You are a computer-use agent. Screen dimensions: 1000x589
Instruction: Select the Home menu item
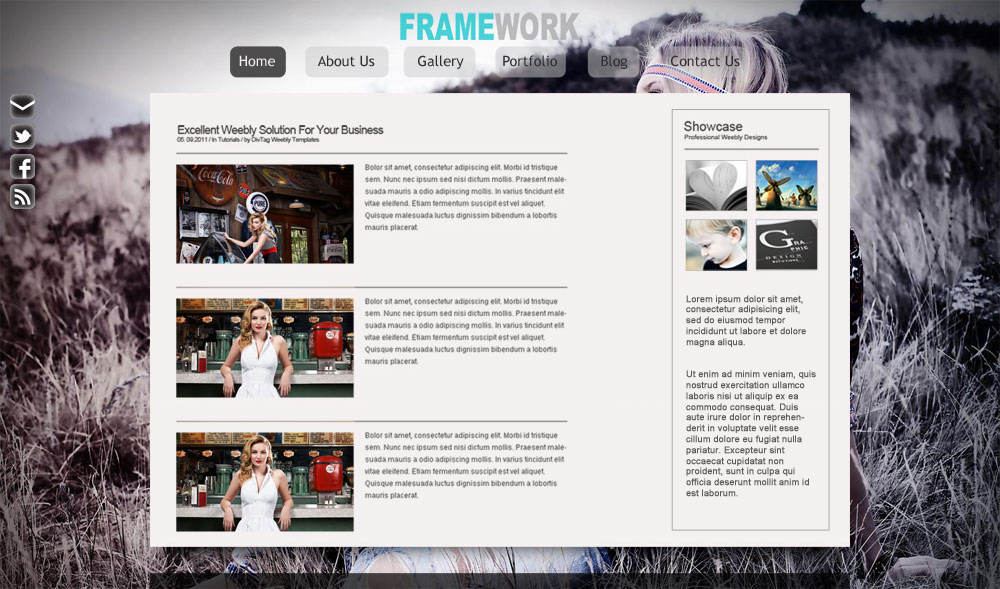(x=257, y=61)
